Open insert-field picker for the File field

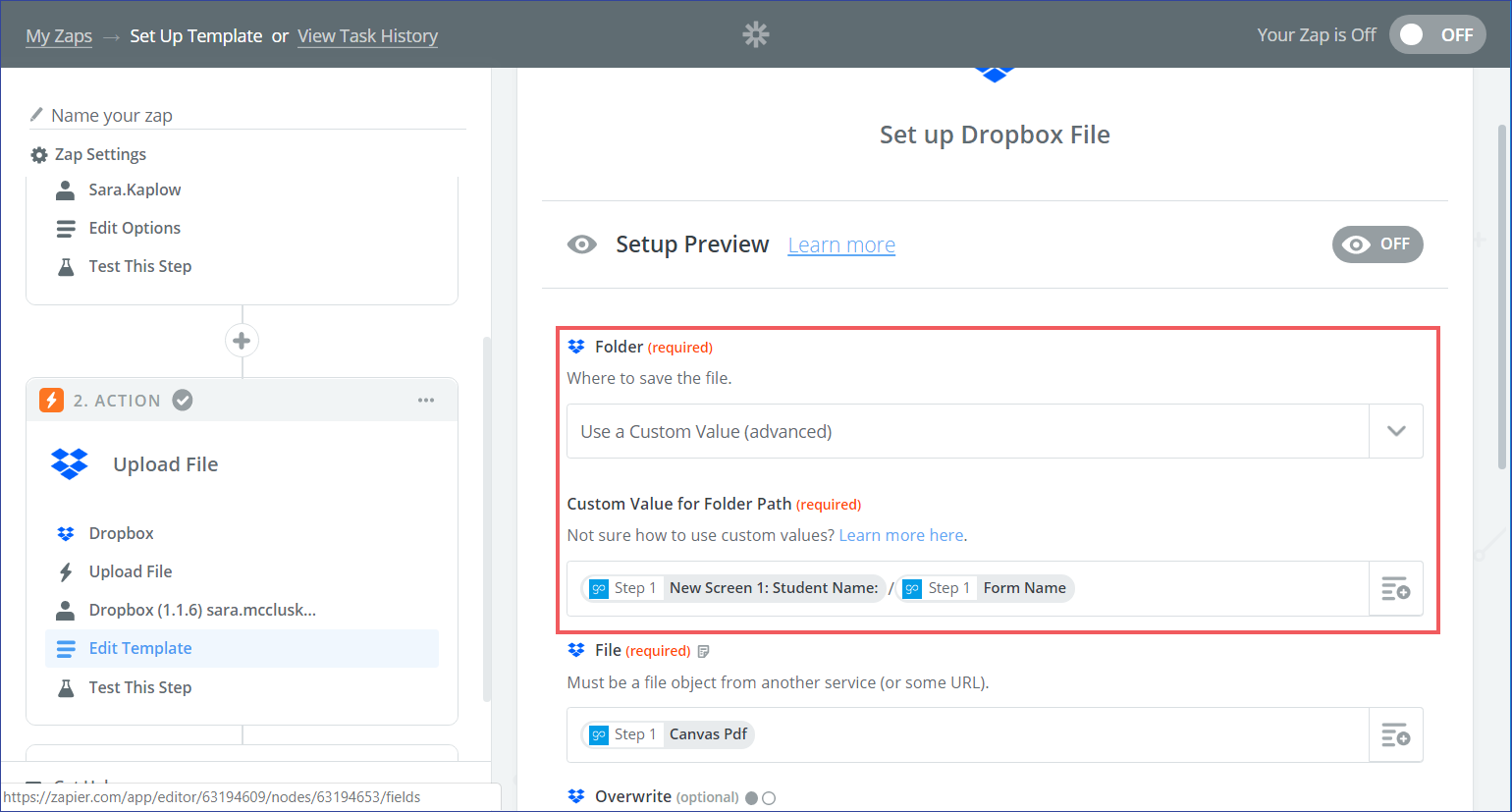pyautogui.click(x=1395, y=734)
